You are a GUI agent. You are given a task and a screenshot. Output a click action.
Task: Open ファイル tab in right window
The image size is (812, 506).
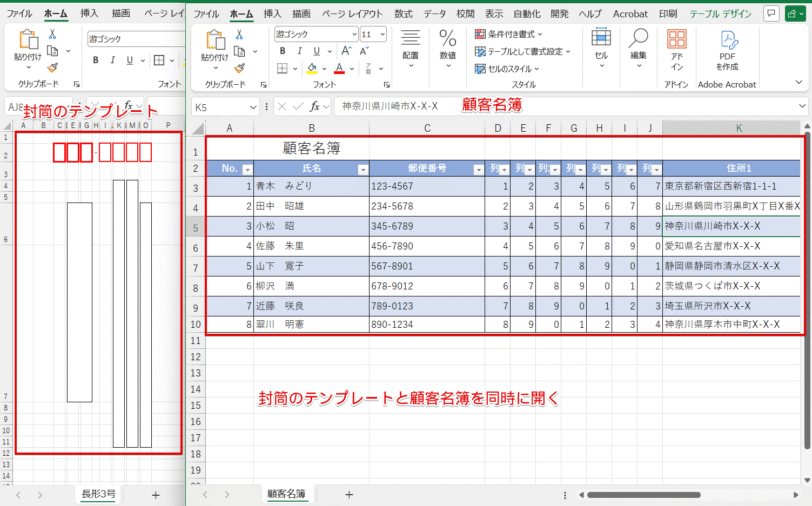206,13
